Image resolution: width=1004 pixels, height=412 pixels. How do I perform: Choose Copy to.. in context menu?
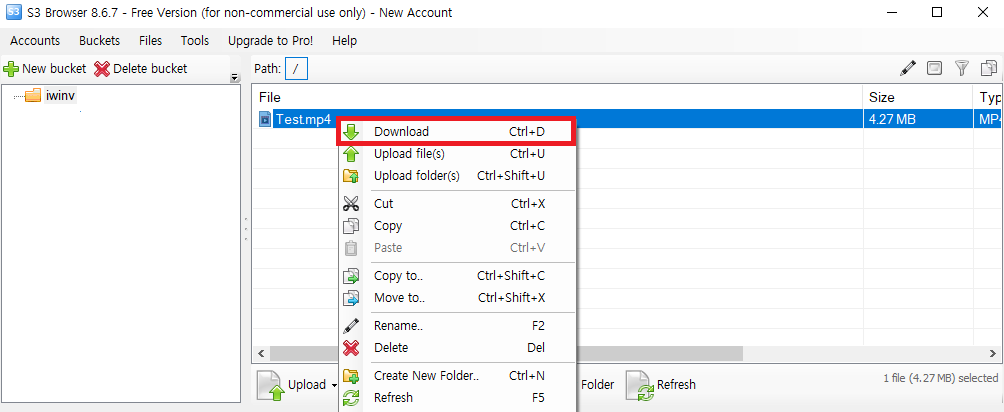[457, 276]
